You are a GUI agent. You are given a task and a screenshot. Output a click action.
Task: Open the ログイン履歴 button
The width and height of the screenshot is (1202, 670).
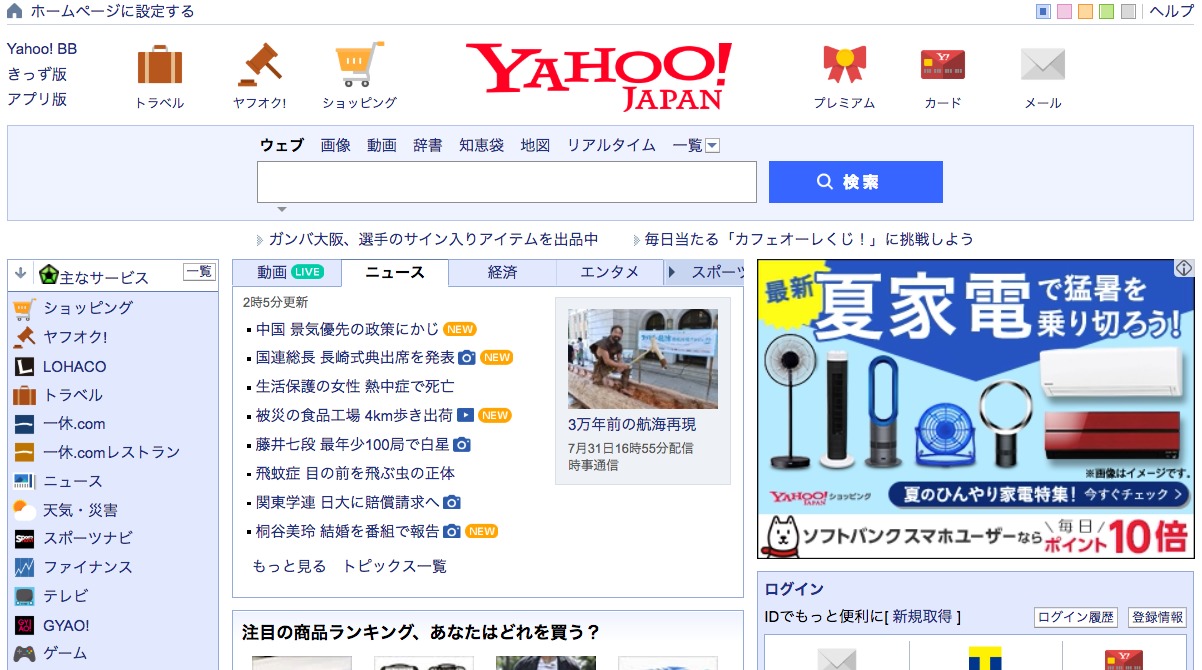coord(1076,617)
